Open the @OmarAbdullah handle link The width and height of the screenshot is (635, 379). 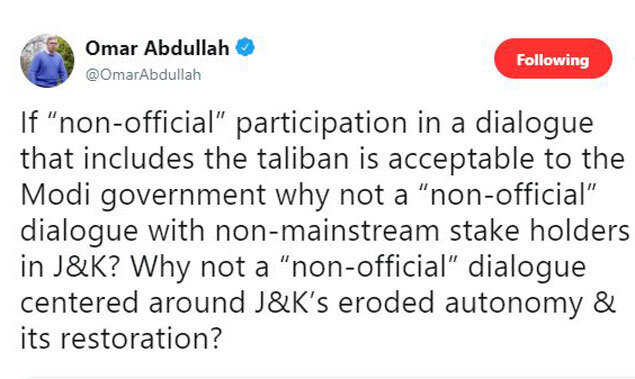point(143,75)
